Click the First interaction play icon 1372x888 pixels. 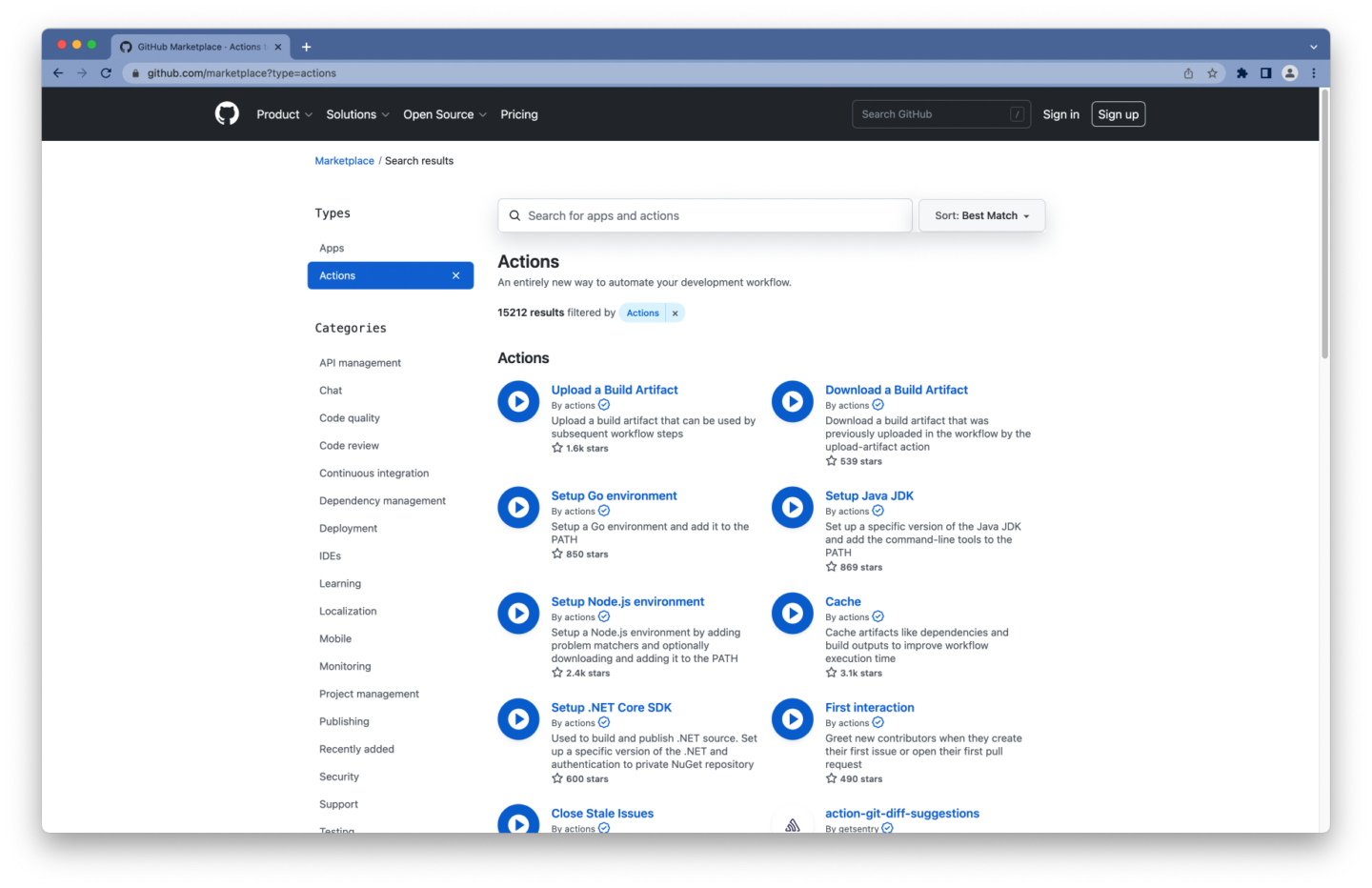[x=793, y=719]
